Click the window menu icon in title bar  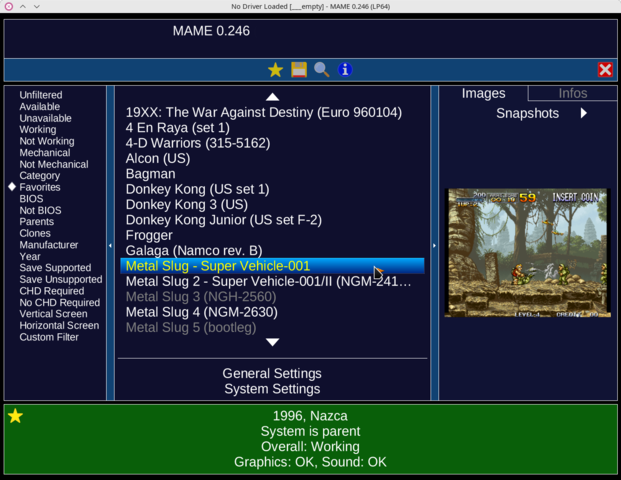[8, 6]
